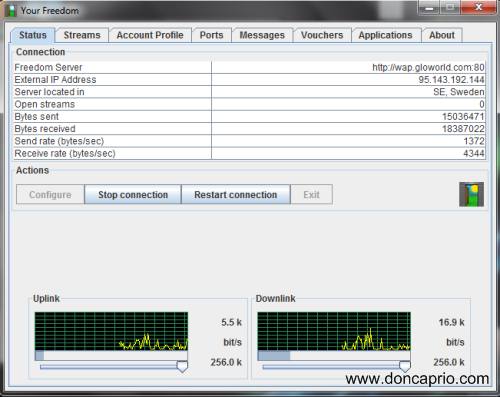The height and width of the screenshot is (397, 500).
Task: Click the Uplink 5.5 k rate reading
Action: point(231,322)
